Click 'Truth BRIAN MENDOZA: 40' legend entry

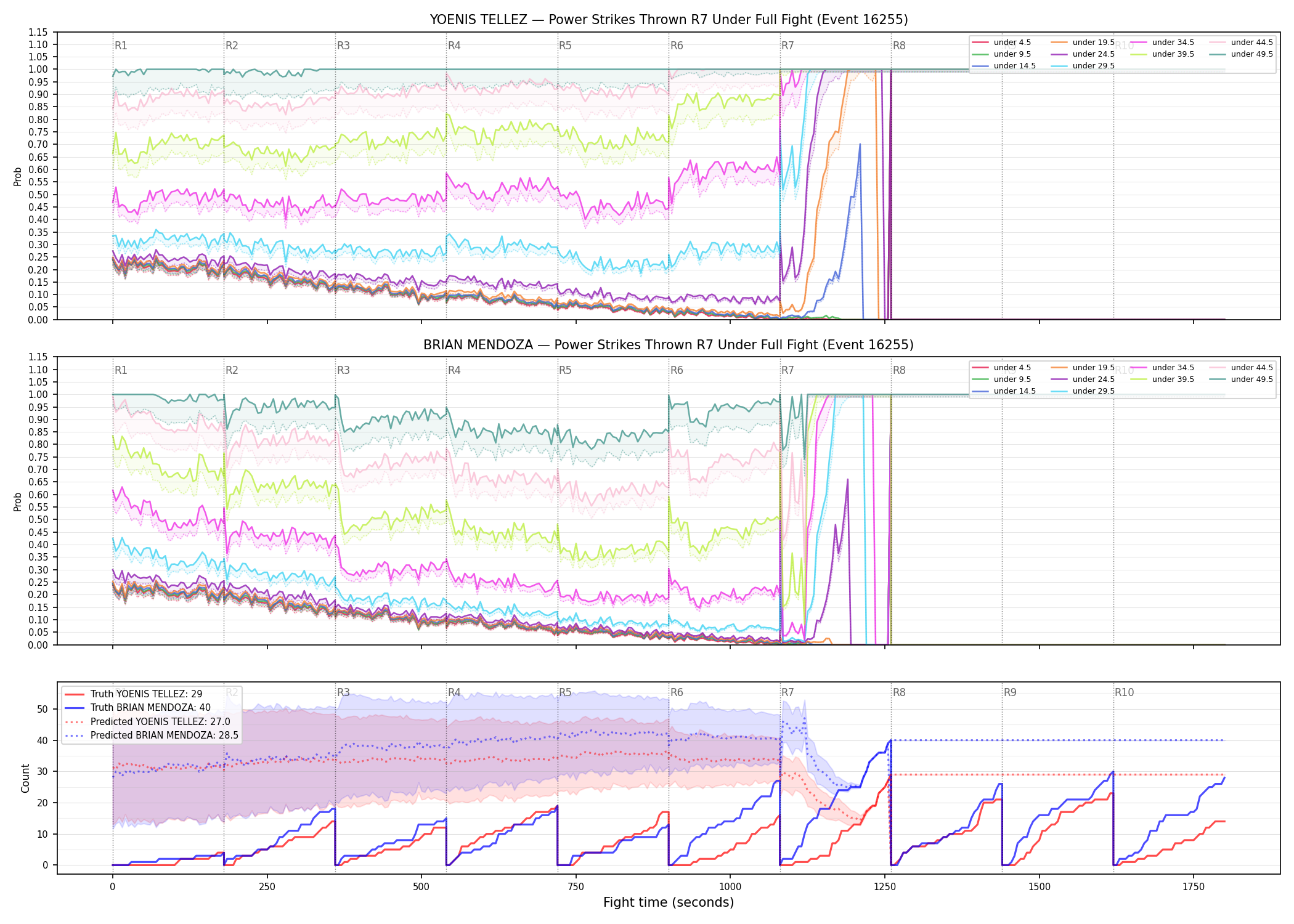pyautogui.click(x=137, y=708)
